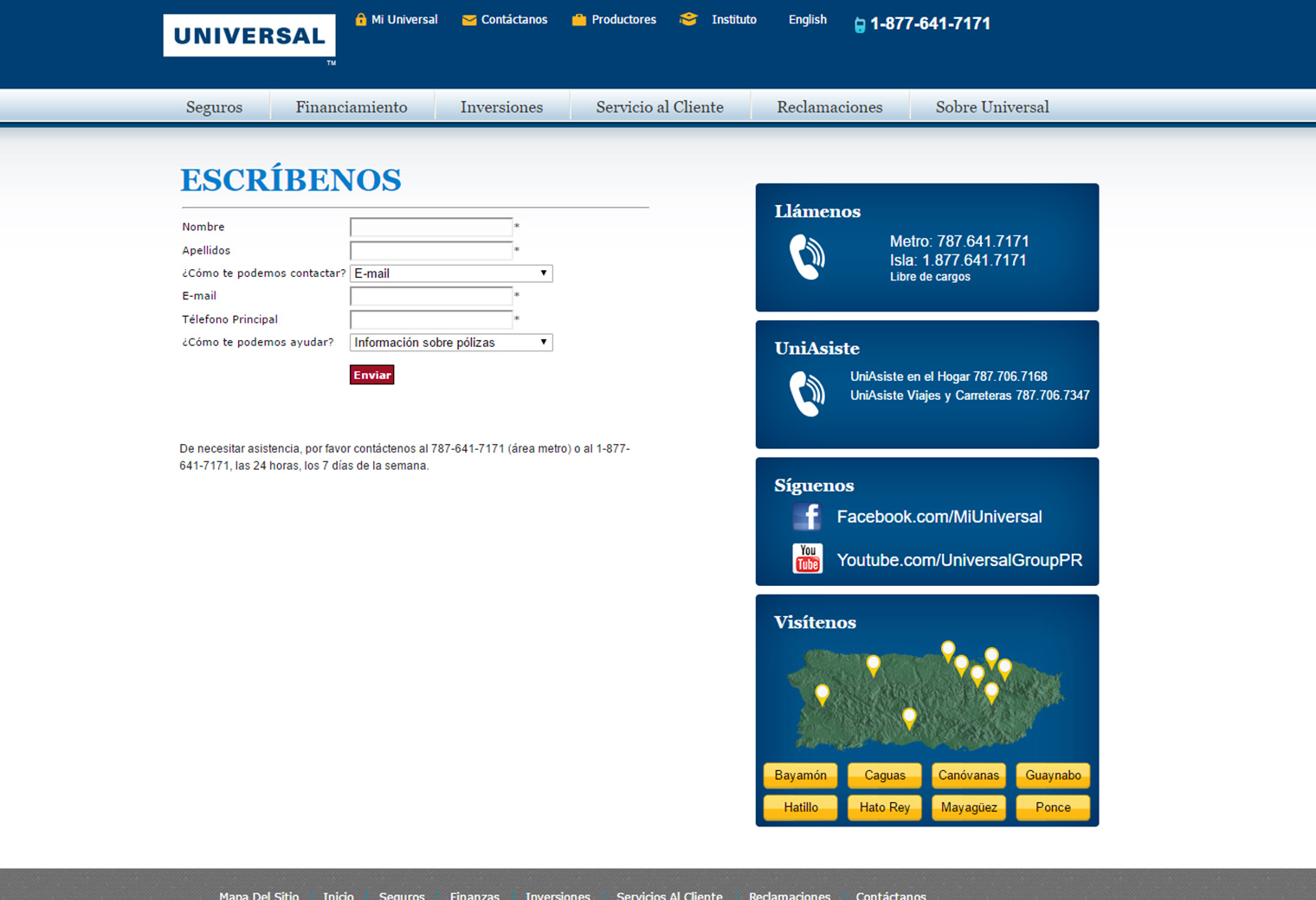1316x900 pixels.
Task: Open footer Reclamaciones link
Action: pos(790,896)
